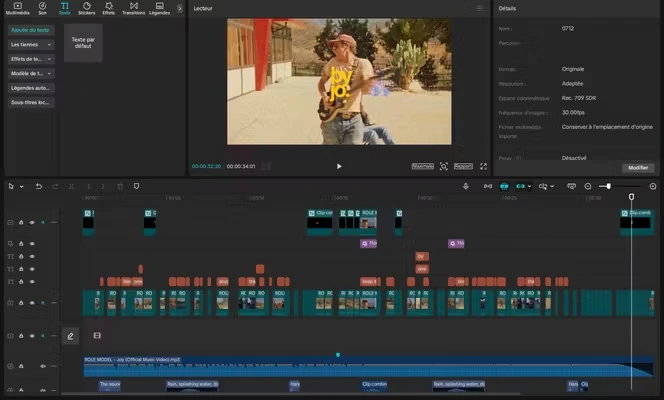Lock the ROLE MODEL audio track

pyautogui.click(x=21, y=366)
